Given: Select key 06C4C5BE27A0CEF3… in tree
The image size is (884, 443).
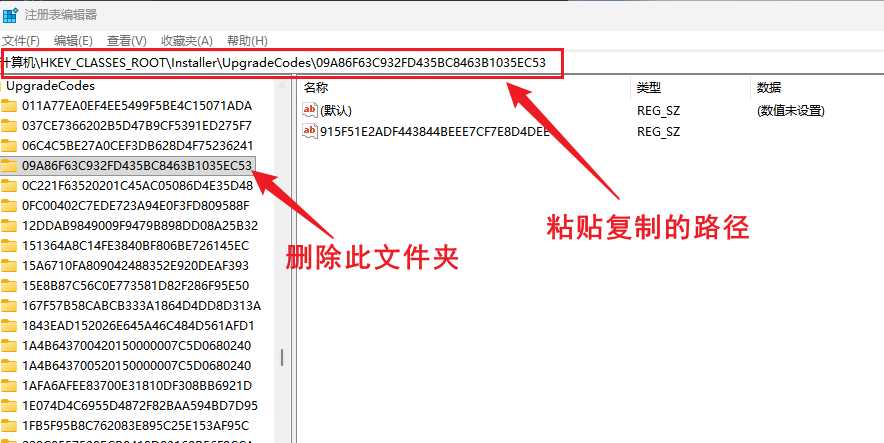Looking at the screenshot, I should click(x=136, y=146).
